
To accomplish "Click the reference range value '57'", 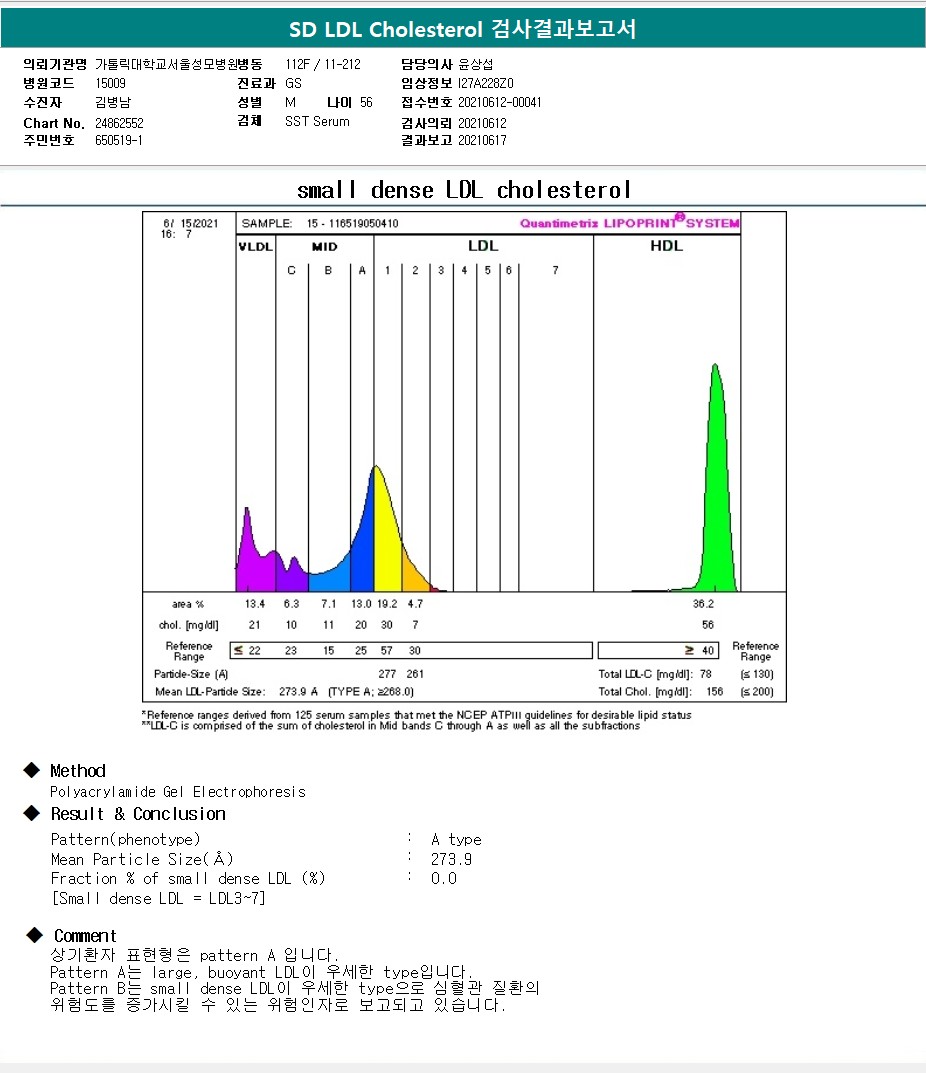I will pos(387,650).
